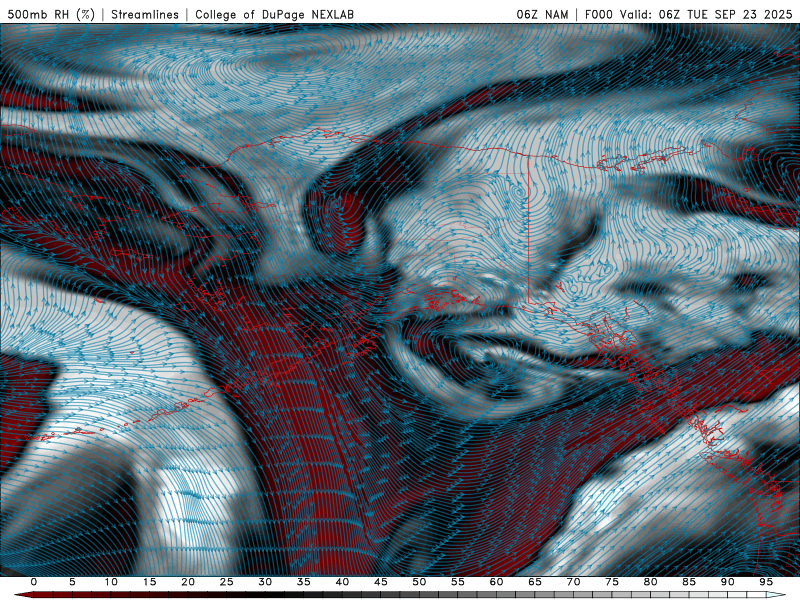The image size is (800, 600).
Task: Click the "F000" forecast hour text
Action: tap(600, 14)
